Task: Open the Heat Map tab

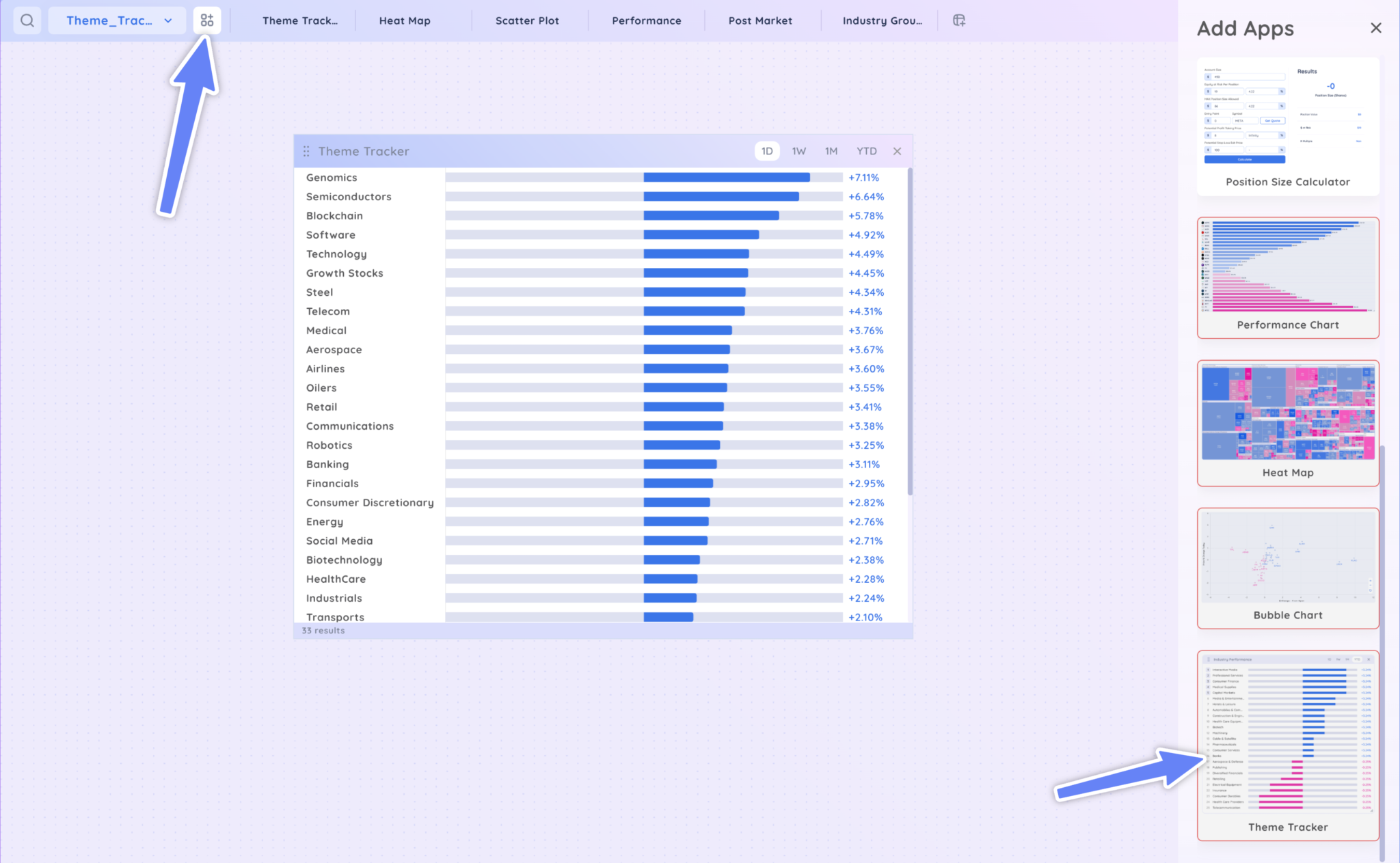Action: (x=405, y=20)
